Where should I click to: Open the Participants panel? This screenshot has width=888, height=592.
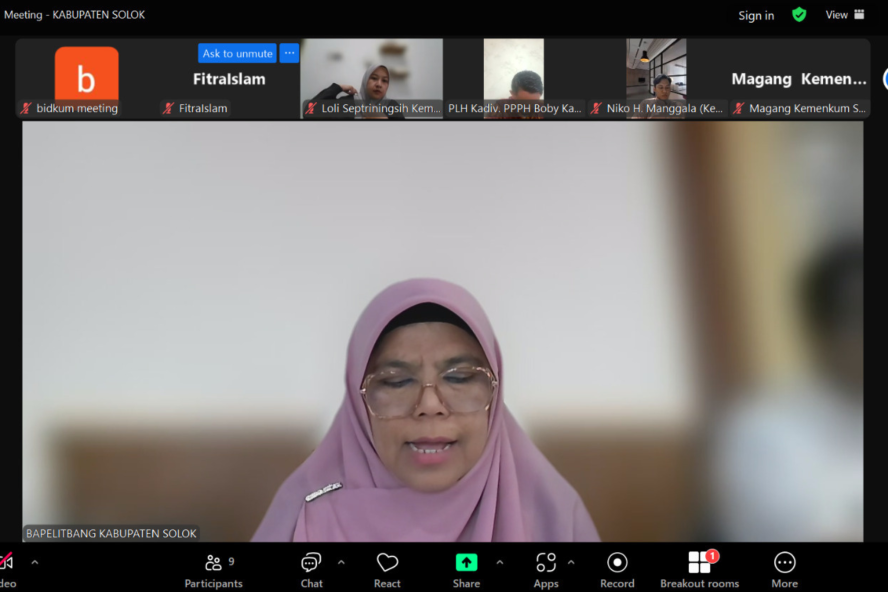coord(213,568)
